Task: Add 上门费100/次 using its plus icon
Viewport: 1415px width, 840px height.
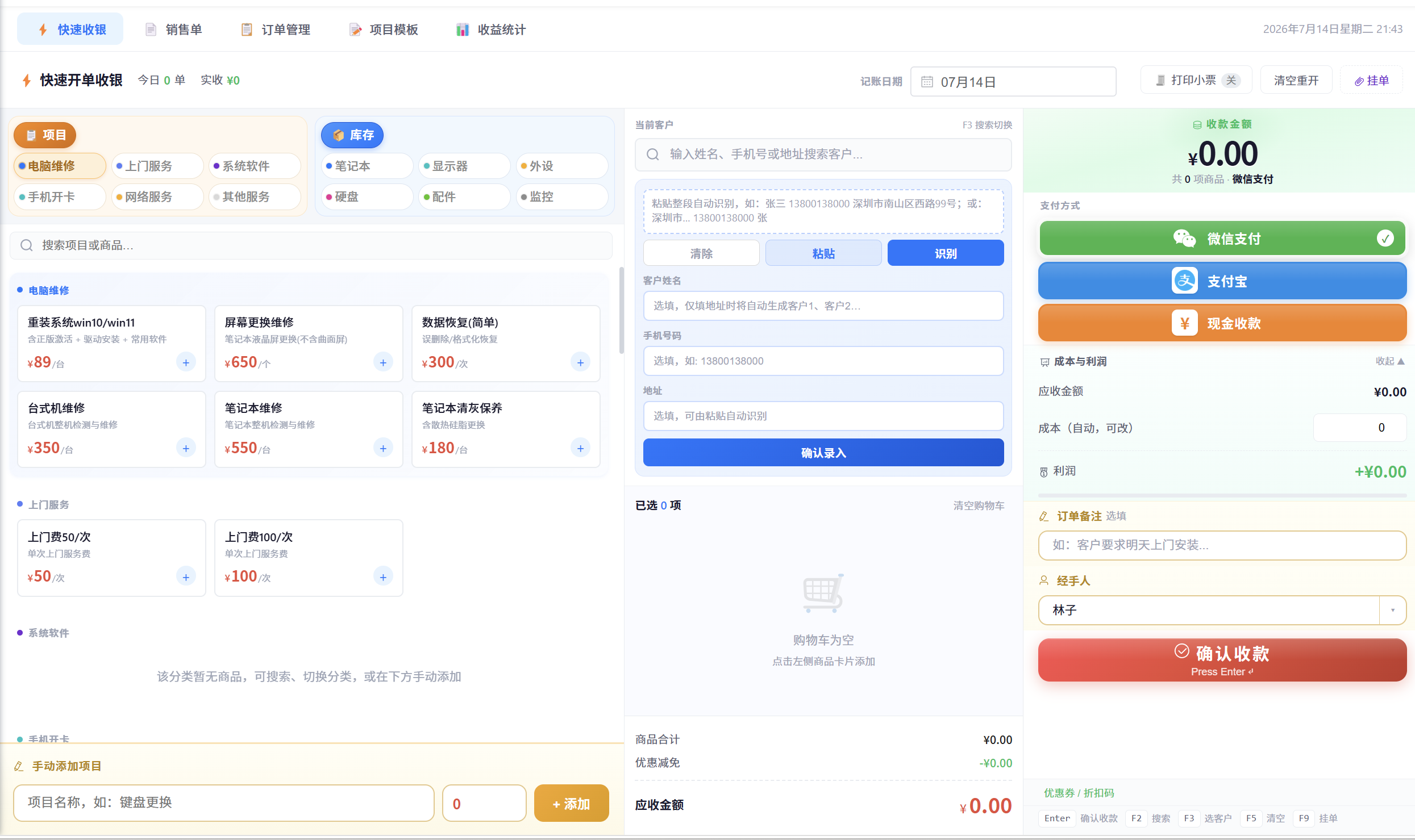Action: [x=383, y=577]
